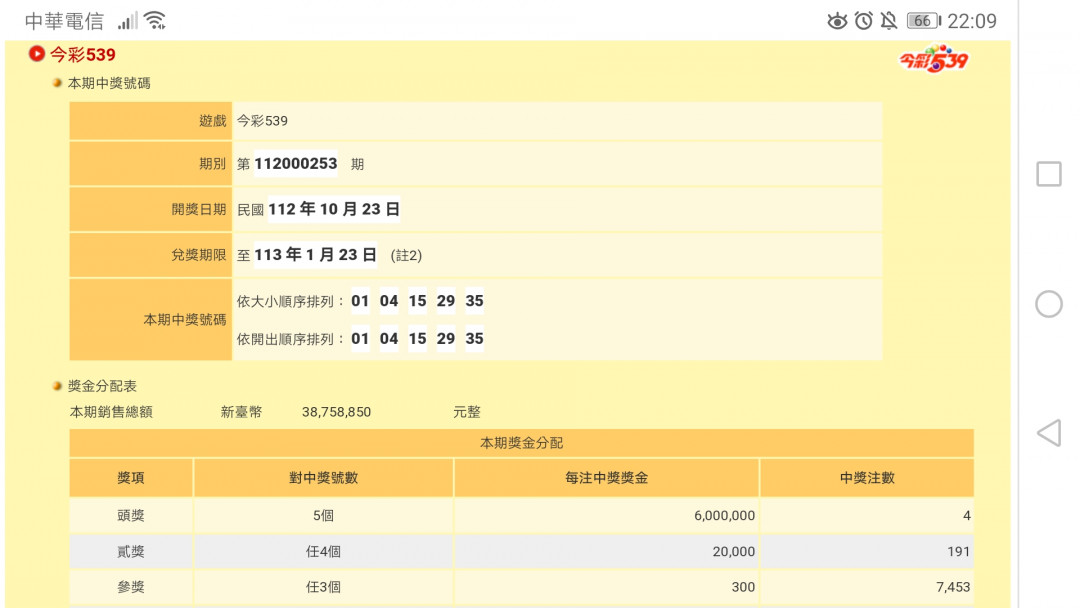
Task: Click number 01 in 依大小順序排列 row
Action: pyautogui.click(x=360, y=301)
